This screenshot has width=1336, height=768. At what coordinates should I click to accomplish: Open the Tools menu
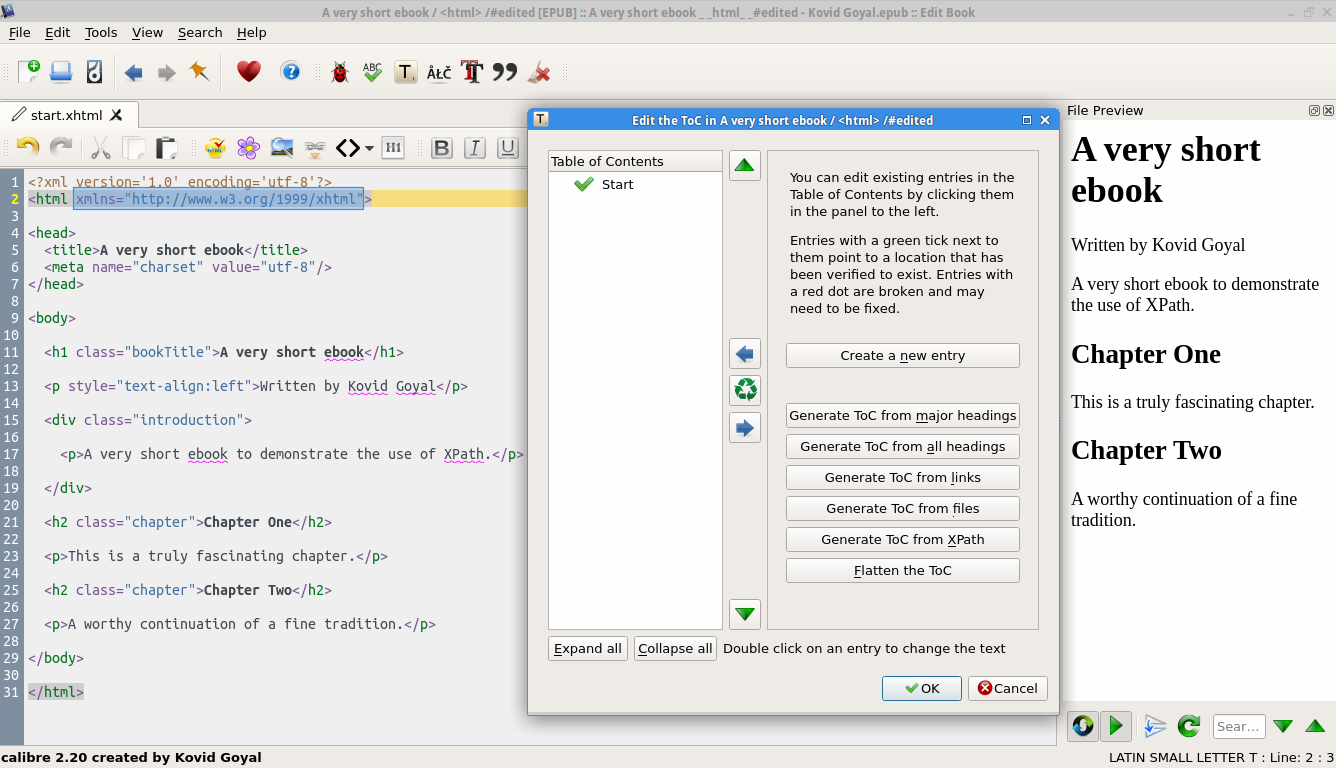click(101, 32)
